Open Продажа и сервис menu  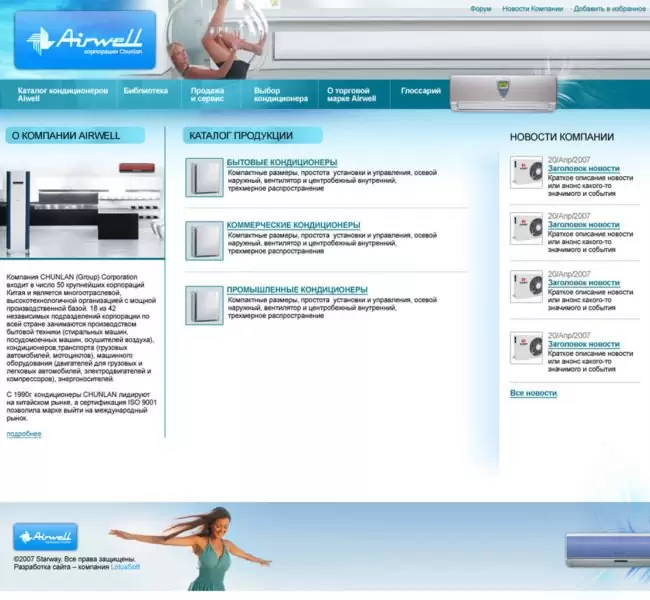point(207,95)
